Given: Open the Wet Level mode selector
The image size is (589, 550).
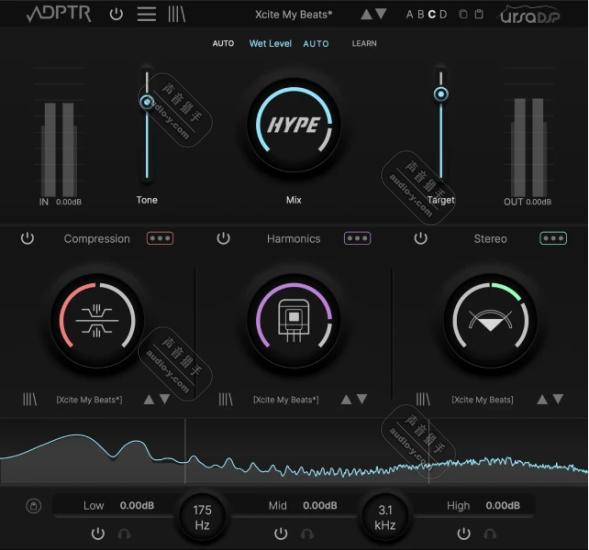Looking at the screenshot, I should [x=270, y=44].
